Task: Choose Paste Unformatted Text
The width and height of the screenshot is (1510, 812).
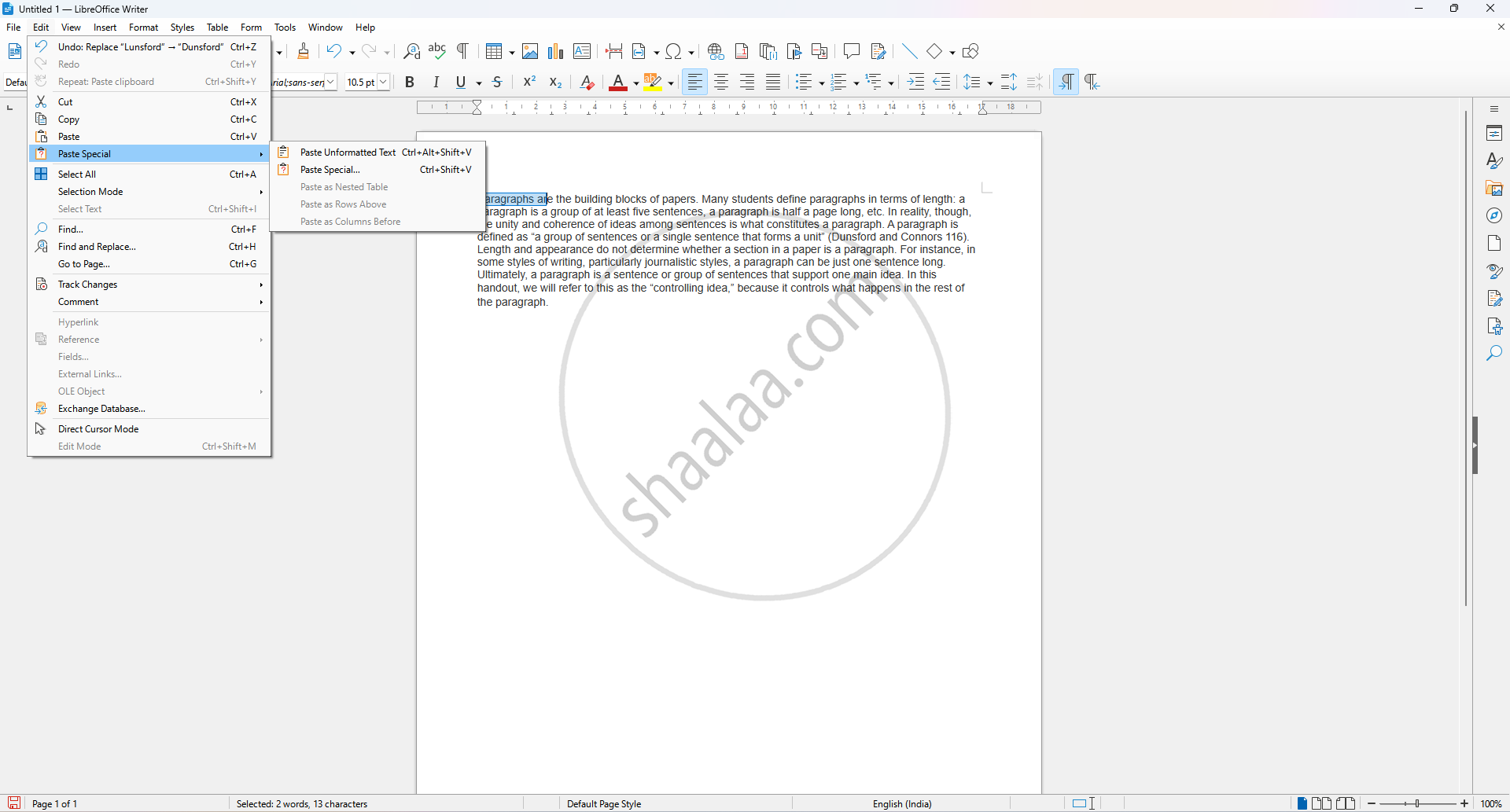Action: (348, 152)
